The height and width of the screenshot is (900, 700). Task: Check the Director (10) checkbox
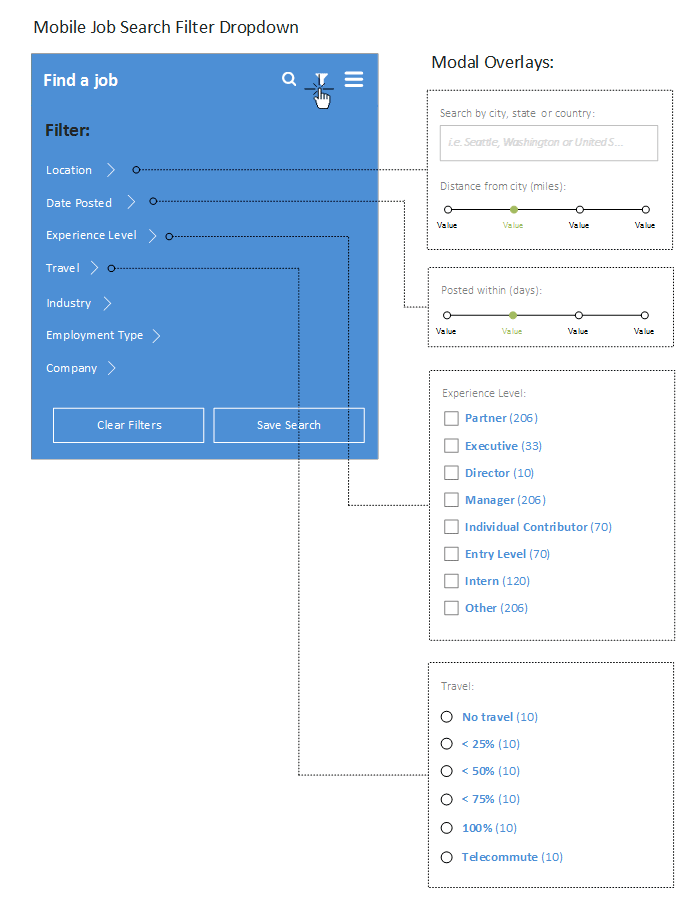pyautogui.click(x=452, y=473)
